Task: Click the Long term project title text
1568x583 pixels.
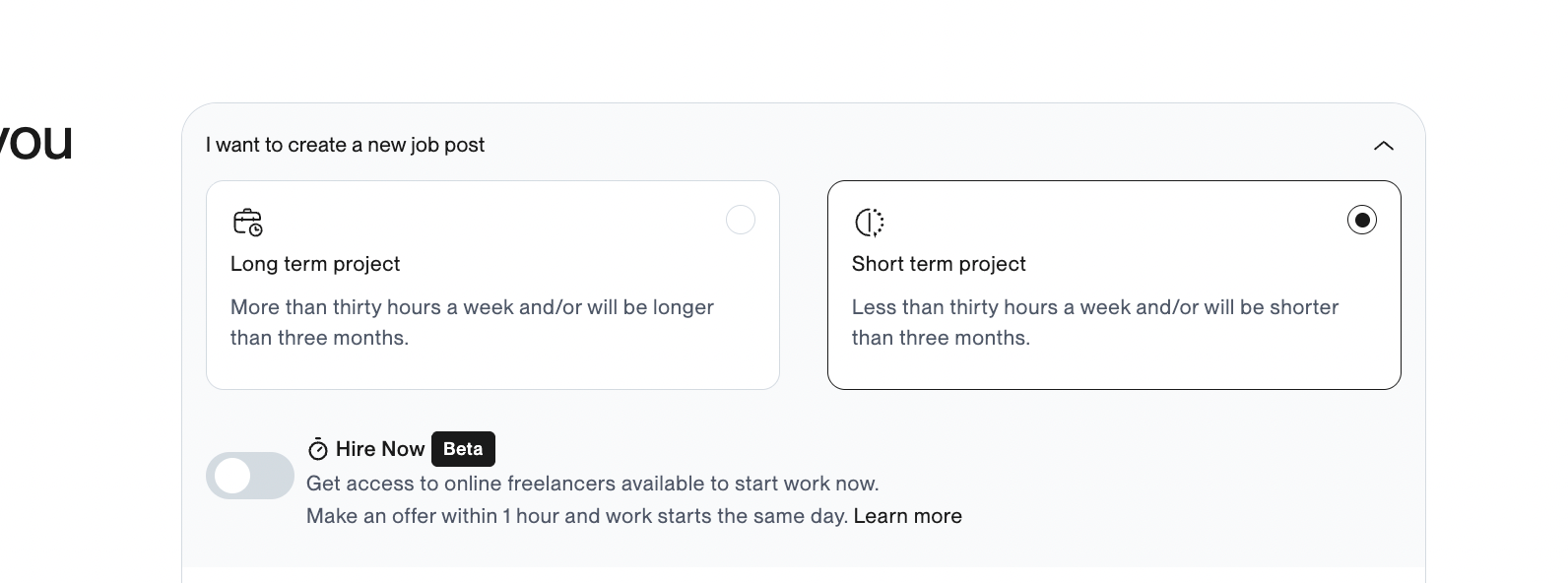Action: tap(315, 264)
